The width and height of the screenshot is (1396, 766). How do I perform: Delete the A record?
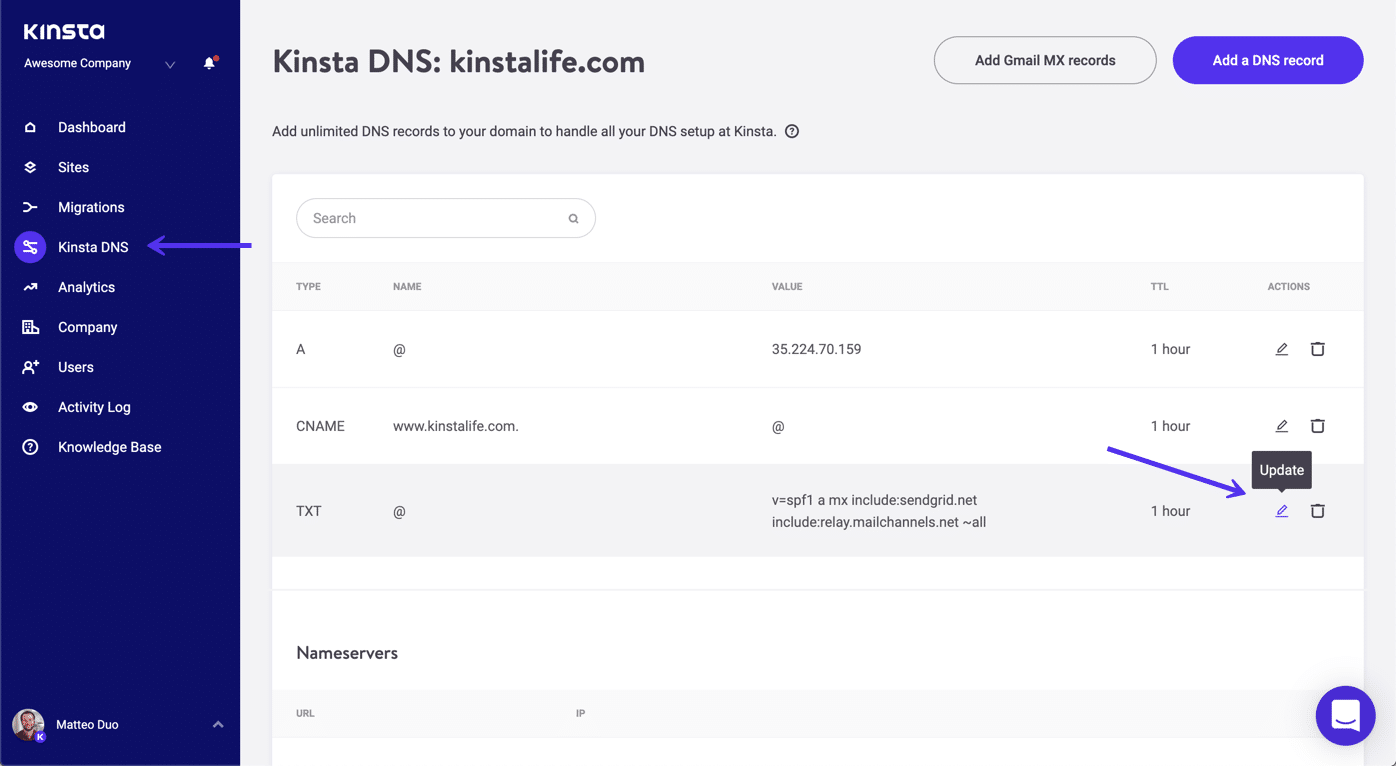click(x=1318, y=349)
